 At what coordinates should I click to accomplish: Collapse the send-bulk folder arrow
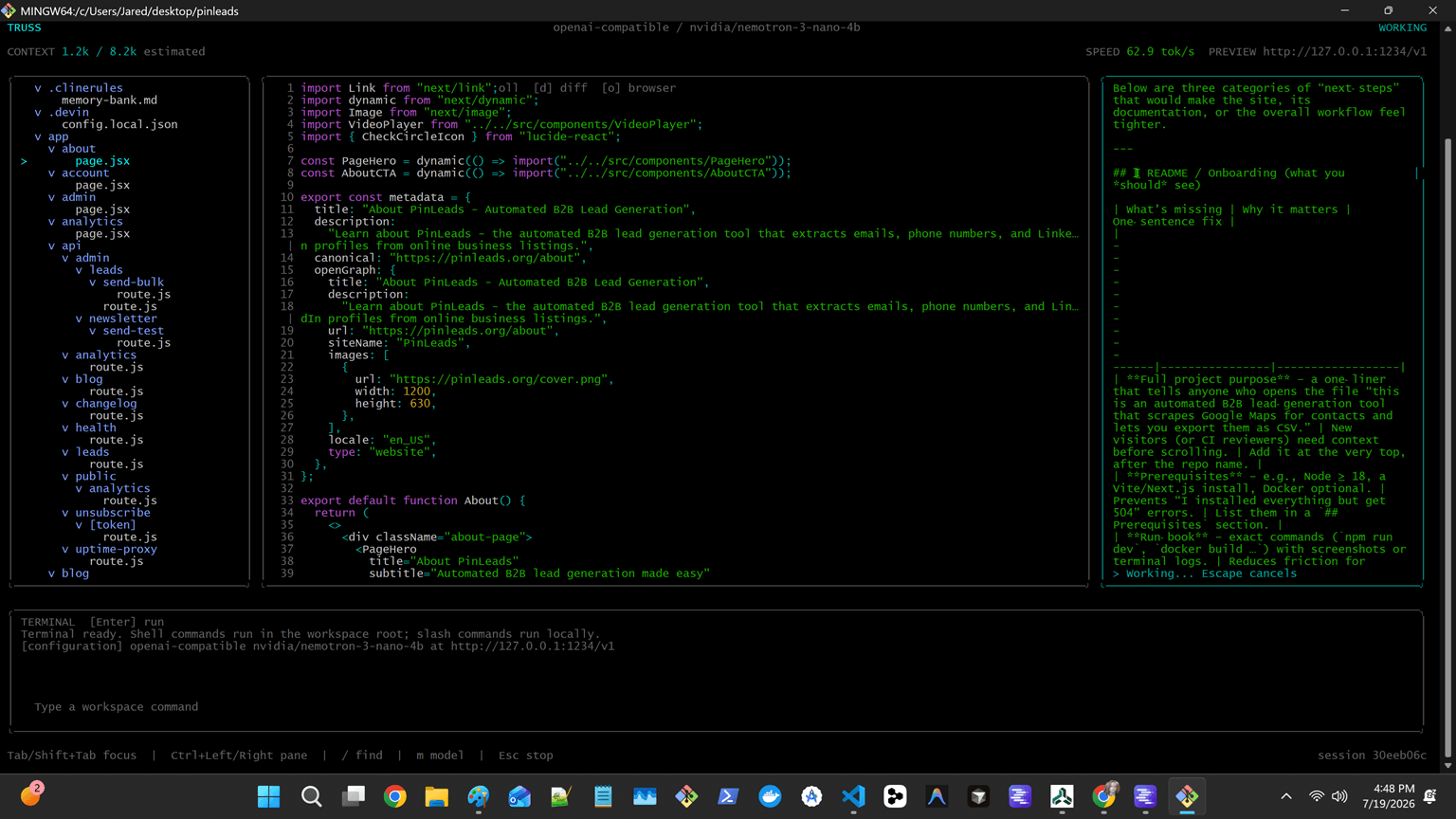93,282
